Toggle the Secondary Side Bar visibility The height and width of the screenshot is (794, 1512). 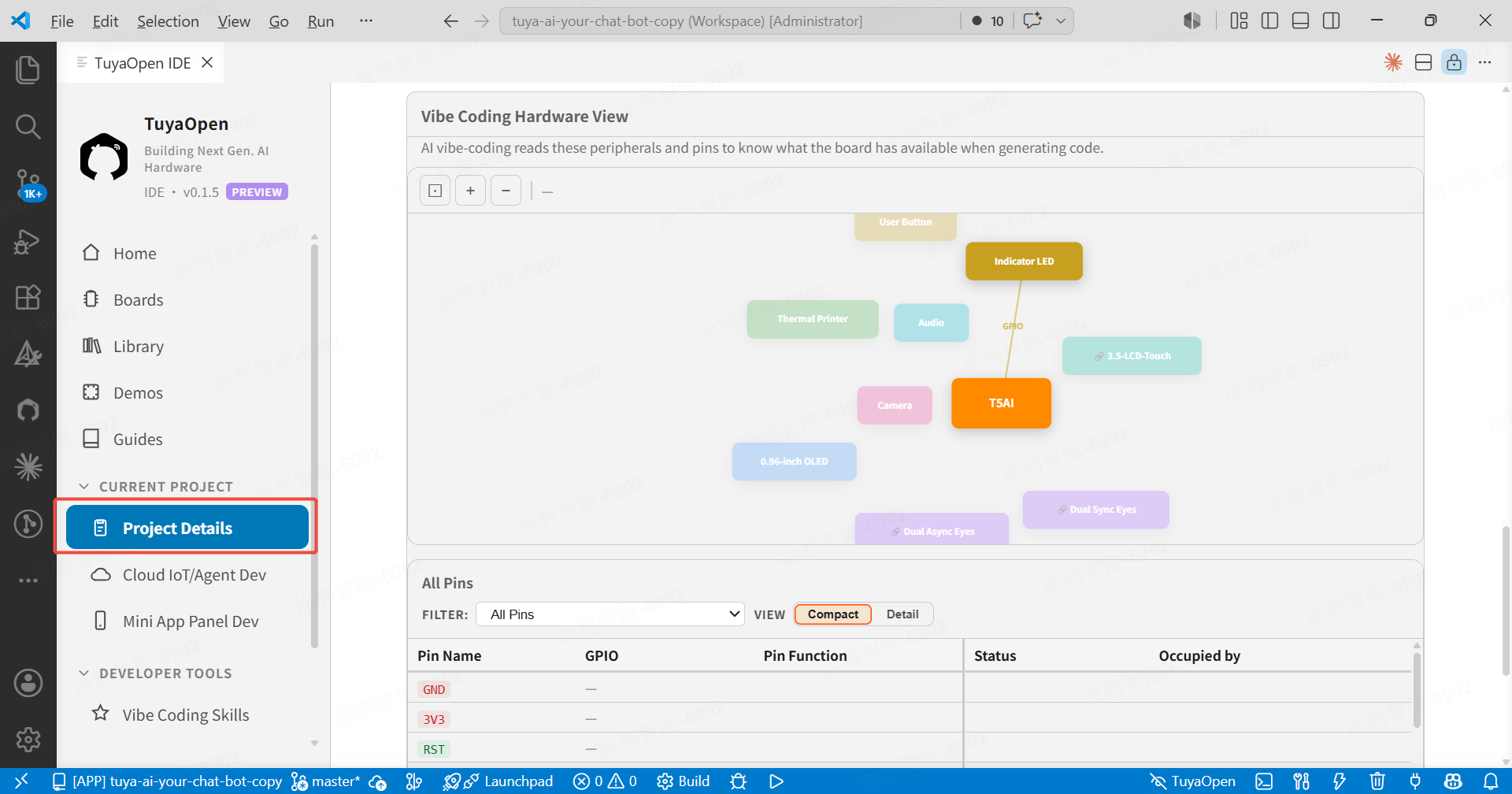pos(1331,20)
